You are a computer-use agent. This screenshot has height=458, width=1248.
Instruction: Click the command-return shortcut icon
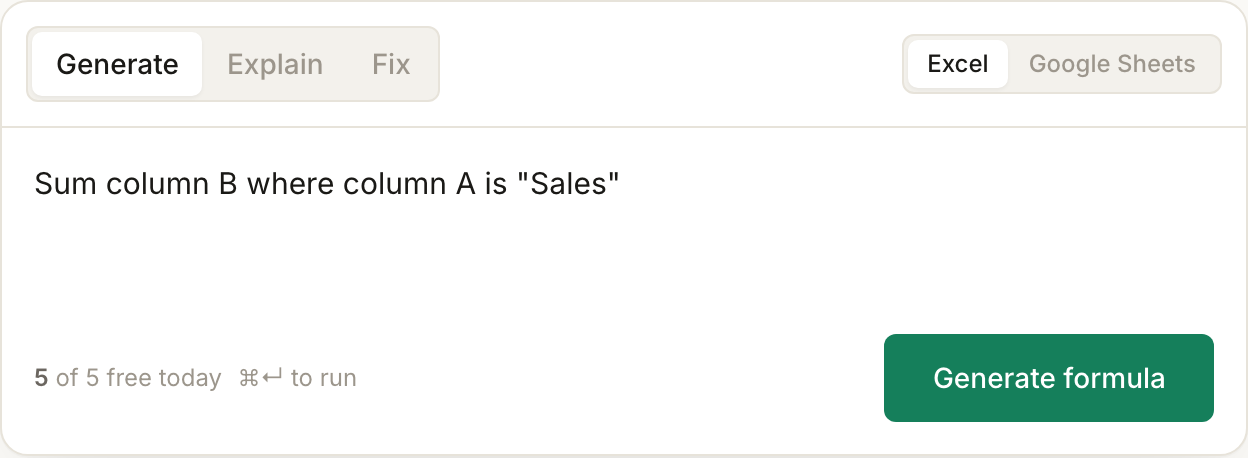[261, 378]
